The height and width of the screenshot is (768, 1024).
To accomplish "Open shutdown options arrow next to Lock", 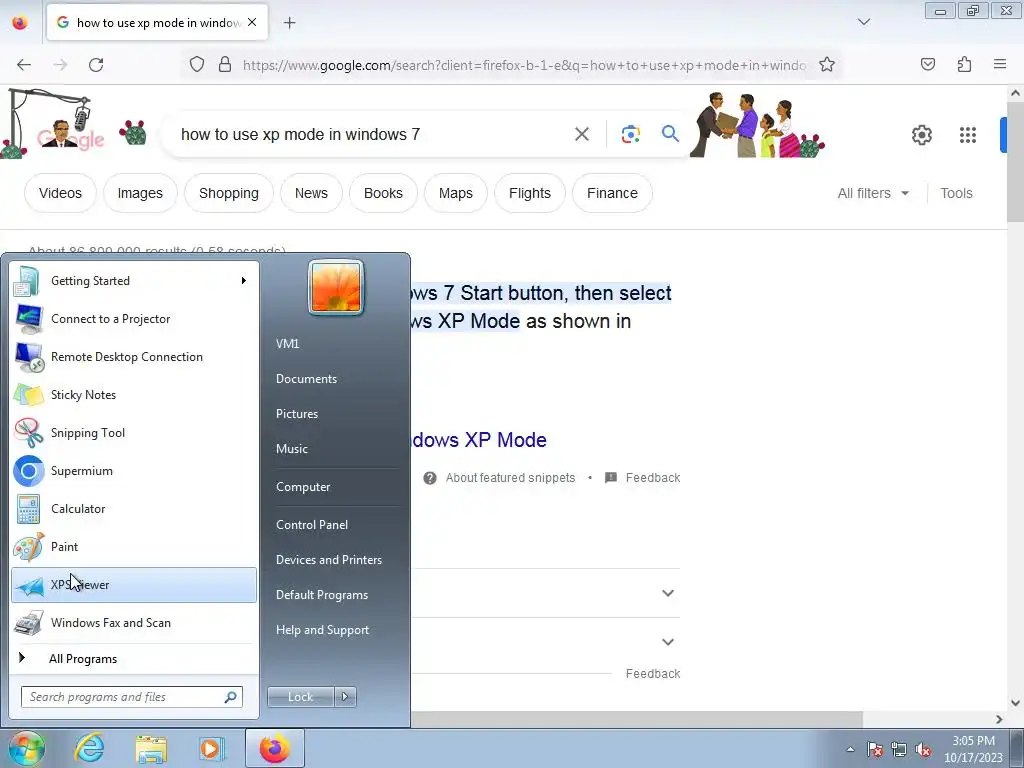I will 345,697.
